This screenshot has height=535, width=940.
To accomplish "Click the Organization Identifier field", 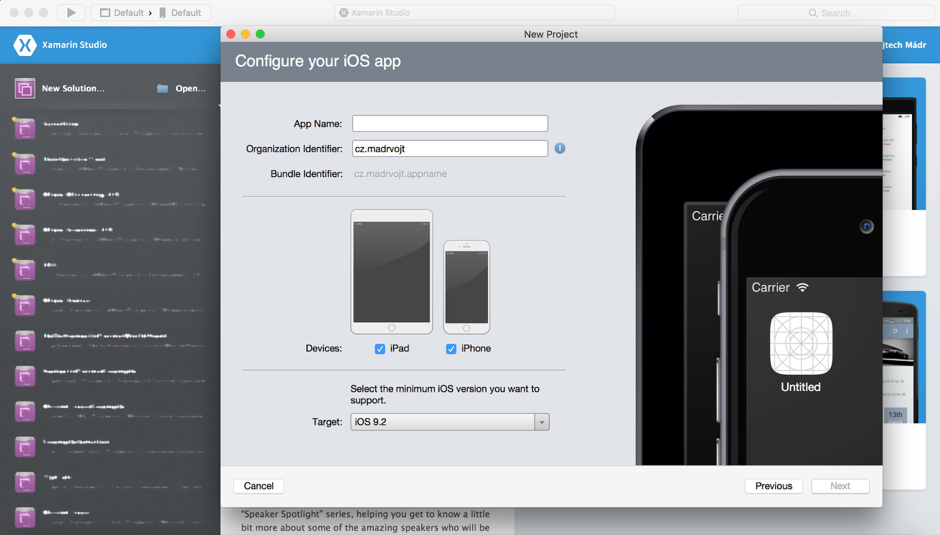I will 450,149.
